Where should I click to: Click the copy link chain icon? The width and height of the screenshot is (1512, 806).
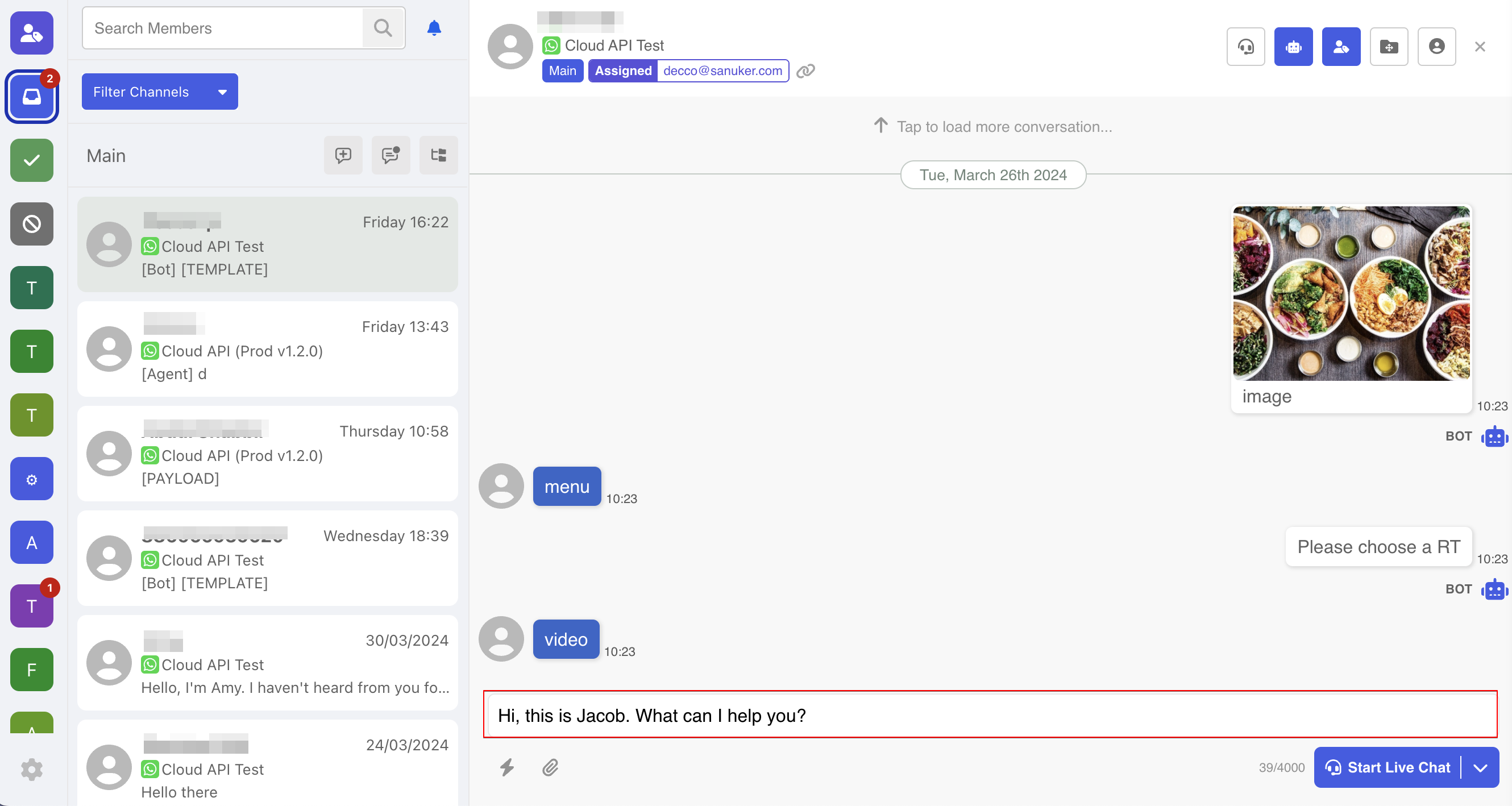(x=805, y=71)
